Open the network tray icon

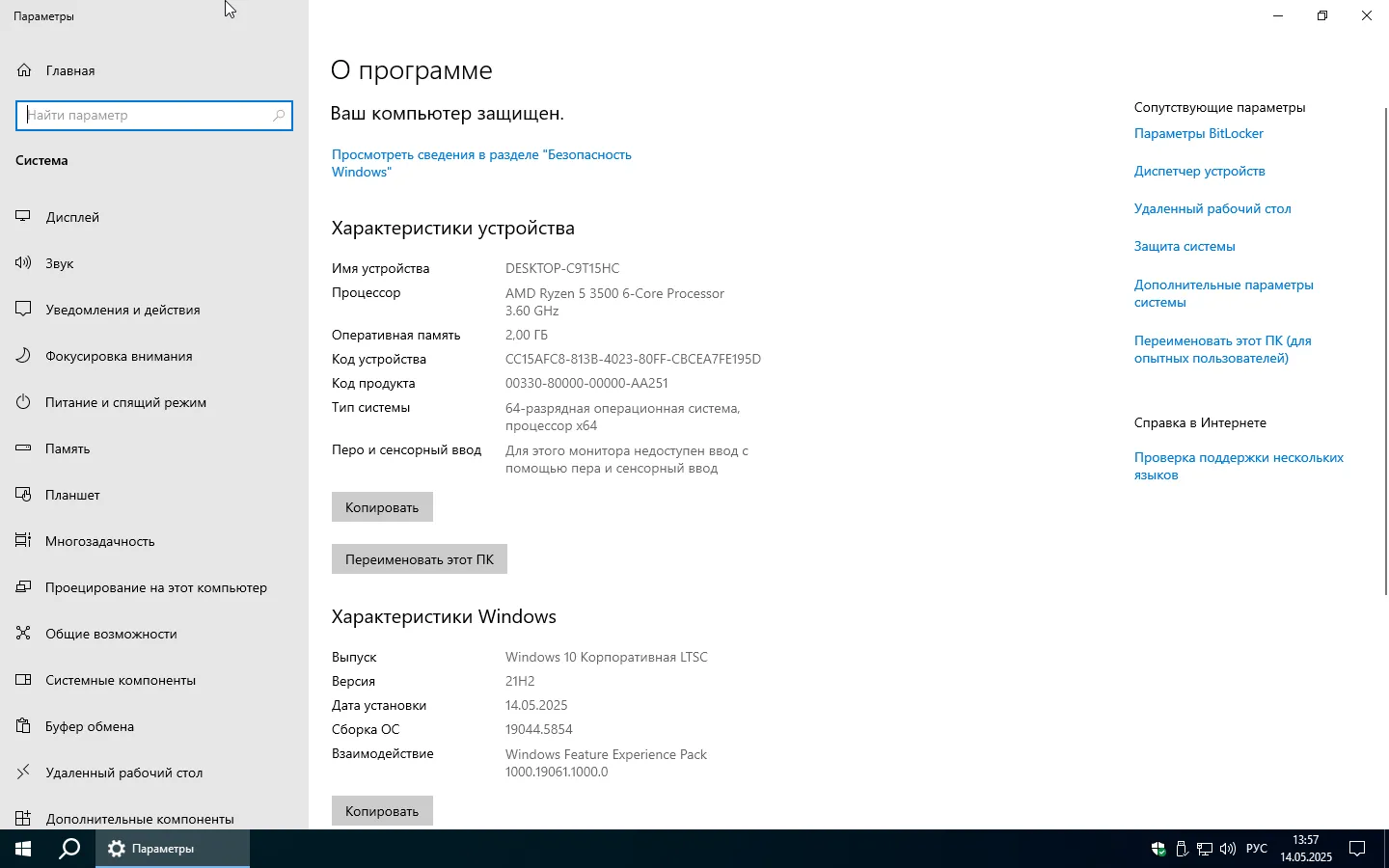click(1205, 850)
